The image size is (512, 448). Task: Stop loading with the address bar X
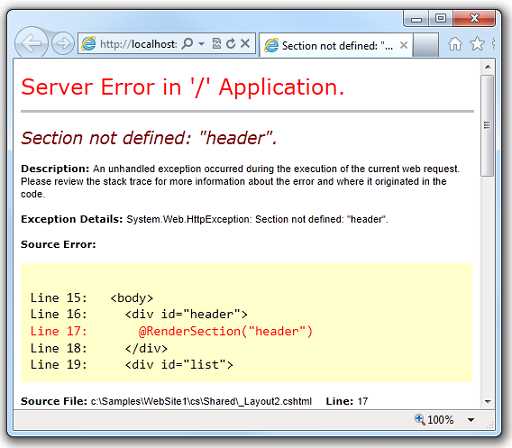click(245, 43)
